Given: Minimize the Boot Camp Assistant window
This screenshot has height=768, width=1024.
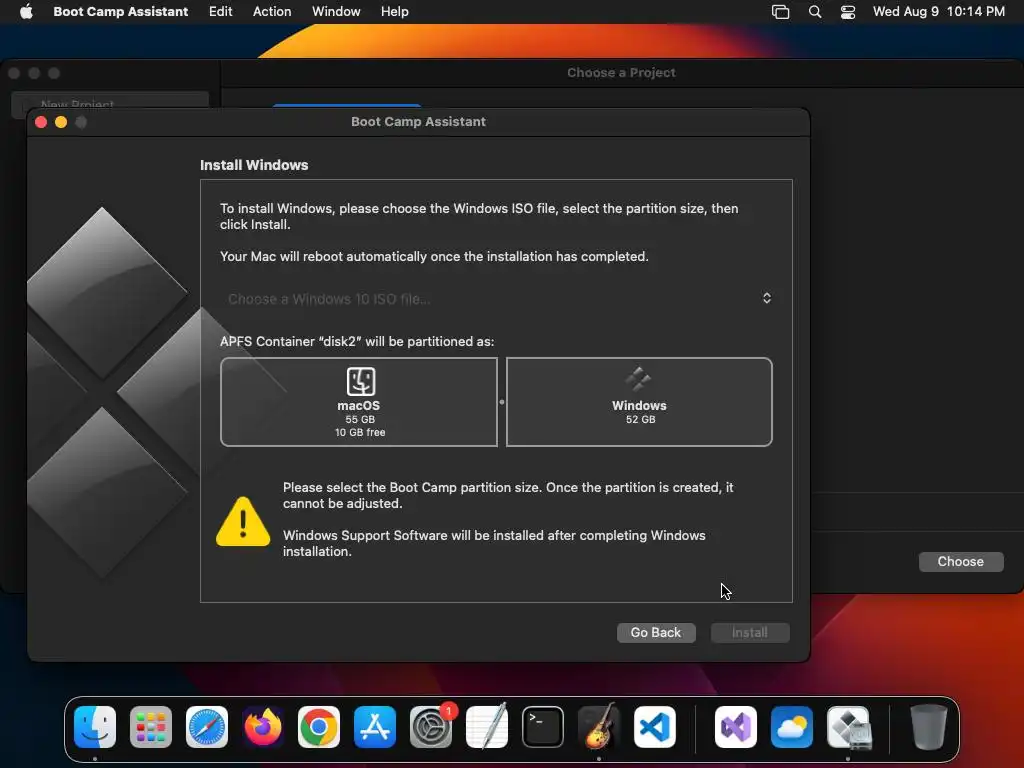Looking at the screenshot, I should (61, 122).
